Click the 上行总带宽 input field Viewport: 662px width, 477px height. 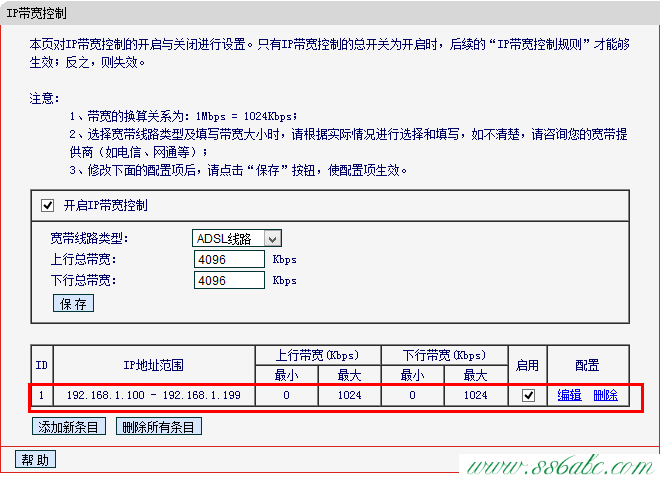point(228,259)
